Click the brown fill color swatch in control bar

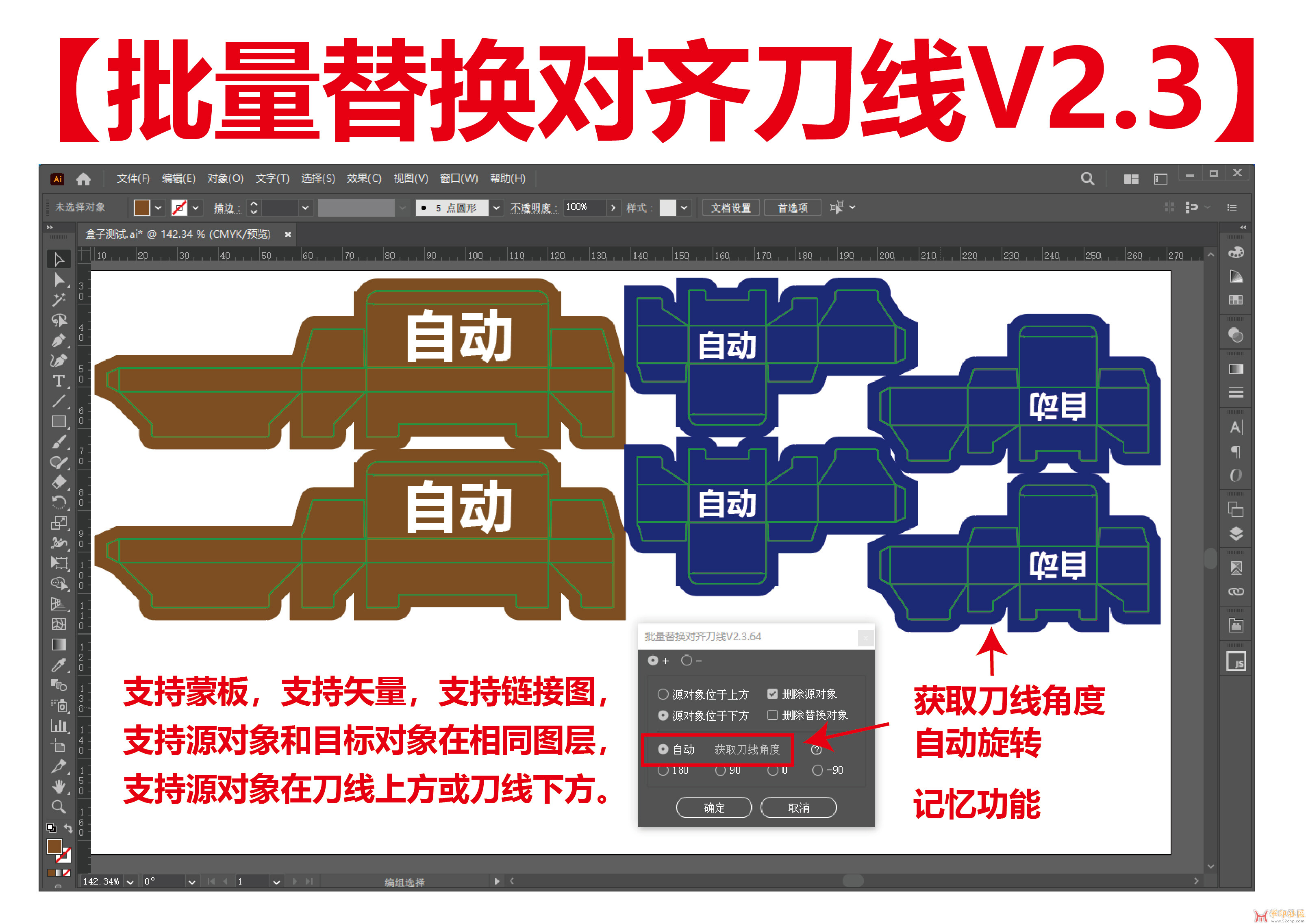[141, 208]
